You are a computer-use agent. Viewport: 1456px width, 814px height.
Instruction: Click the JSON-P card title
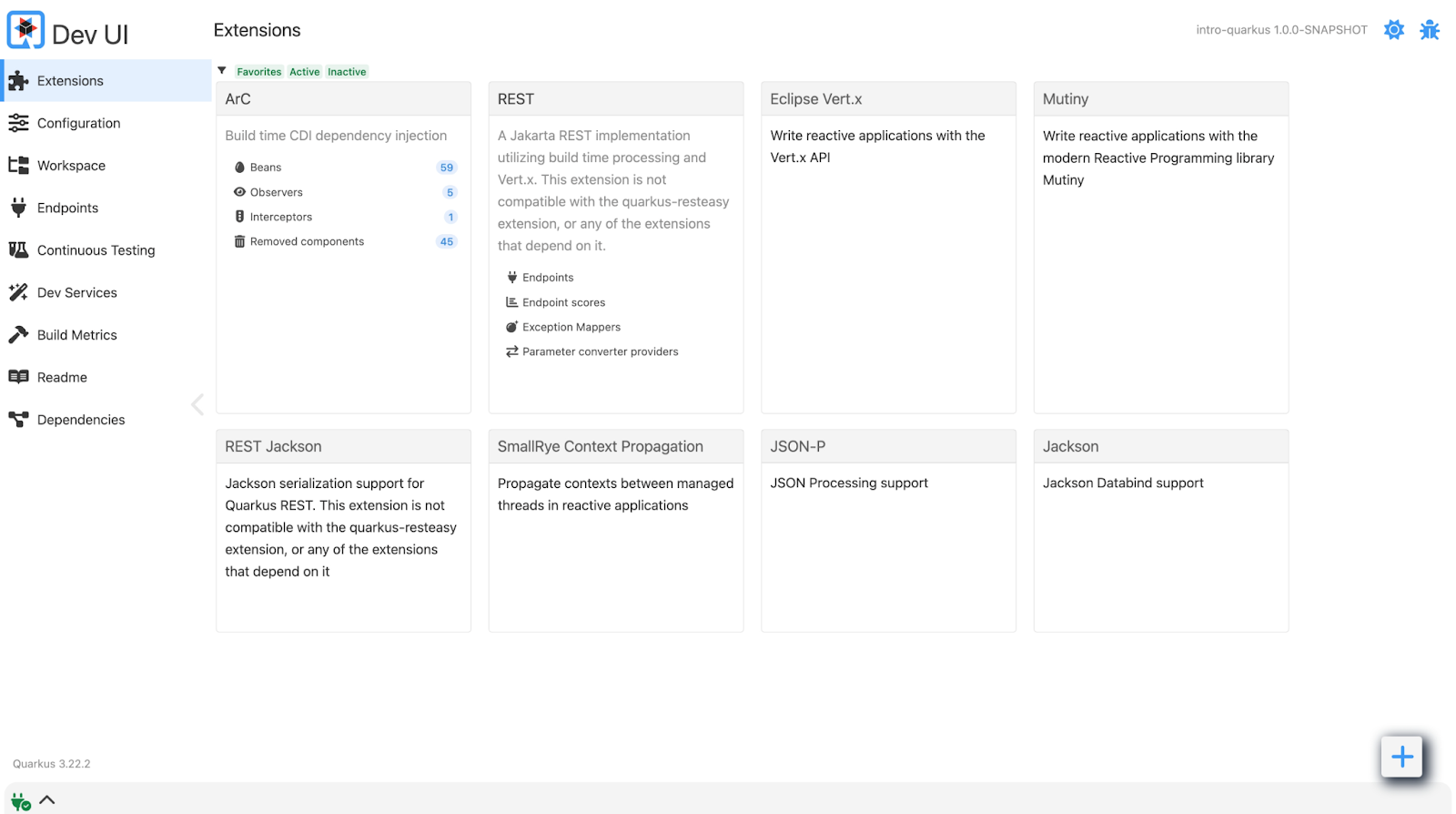click(x=798, y=447)
